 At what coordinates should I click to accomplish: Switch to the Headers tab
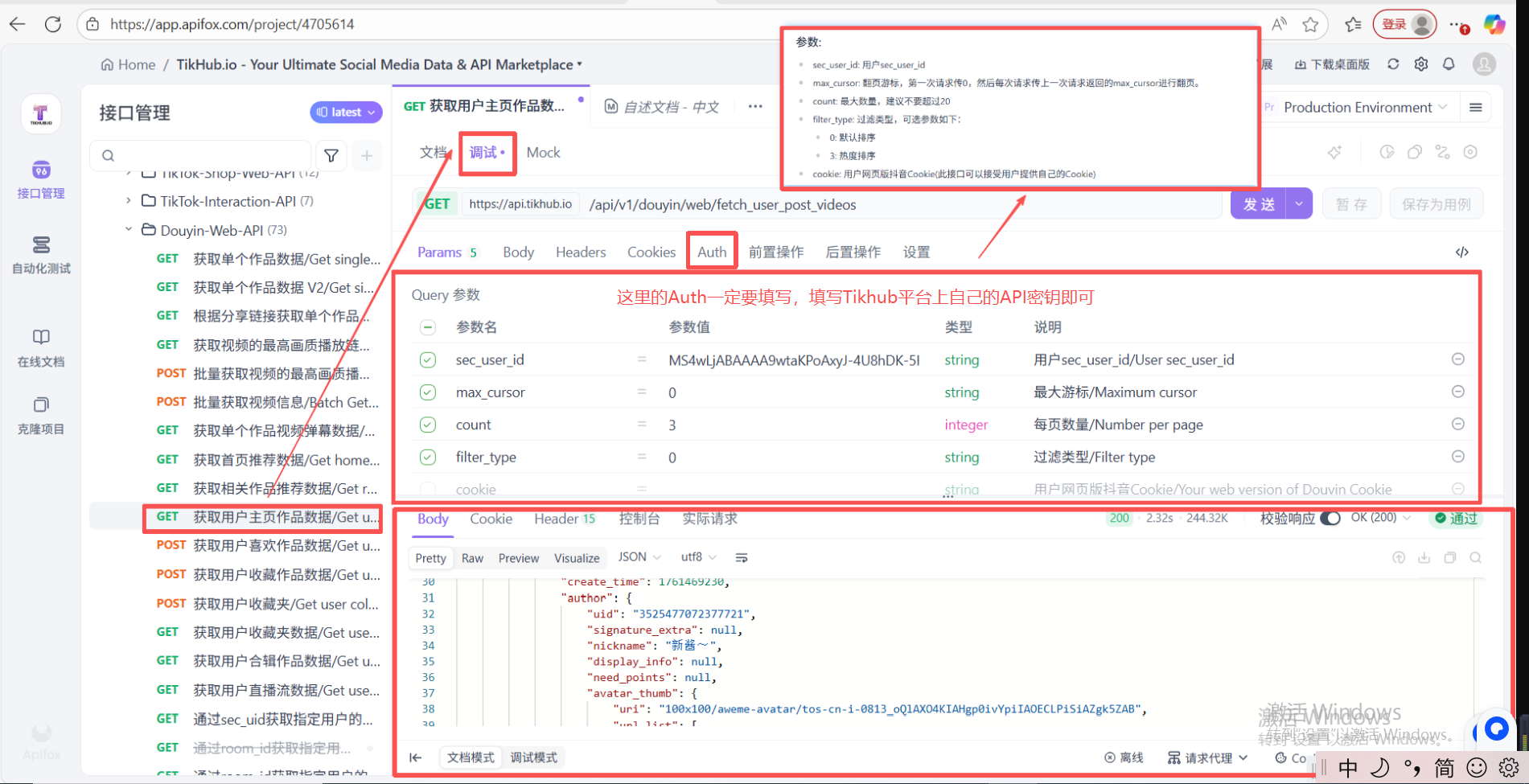(x=580, y=252)
